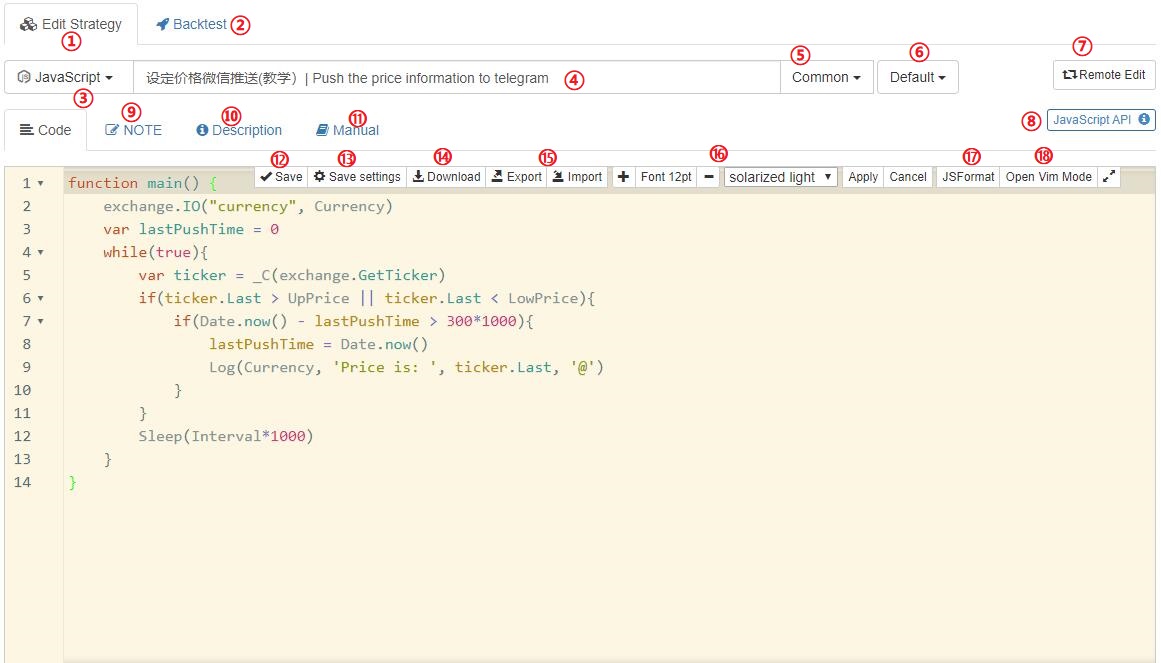Open the Description tab
Viewport: 1161px width, 663px height.
click(238, 130)
